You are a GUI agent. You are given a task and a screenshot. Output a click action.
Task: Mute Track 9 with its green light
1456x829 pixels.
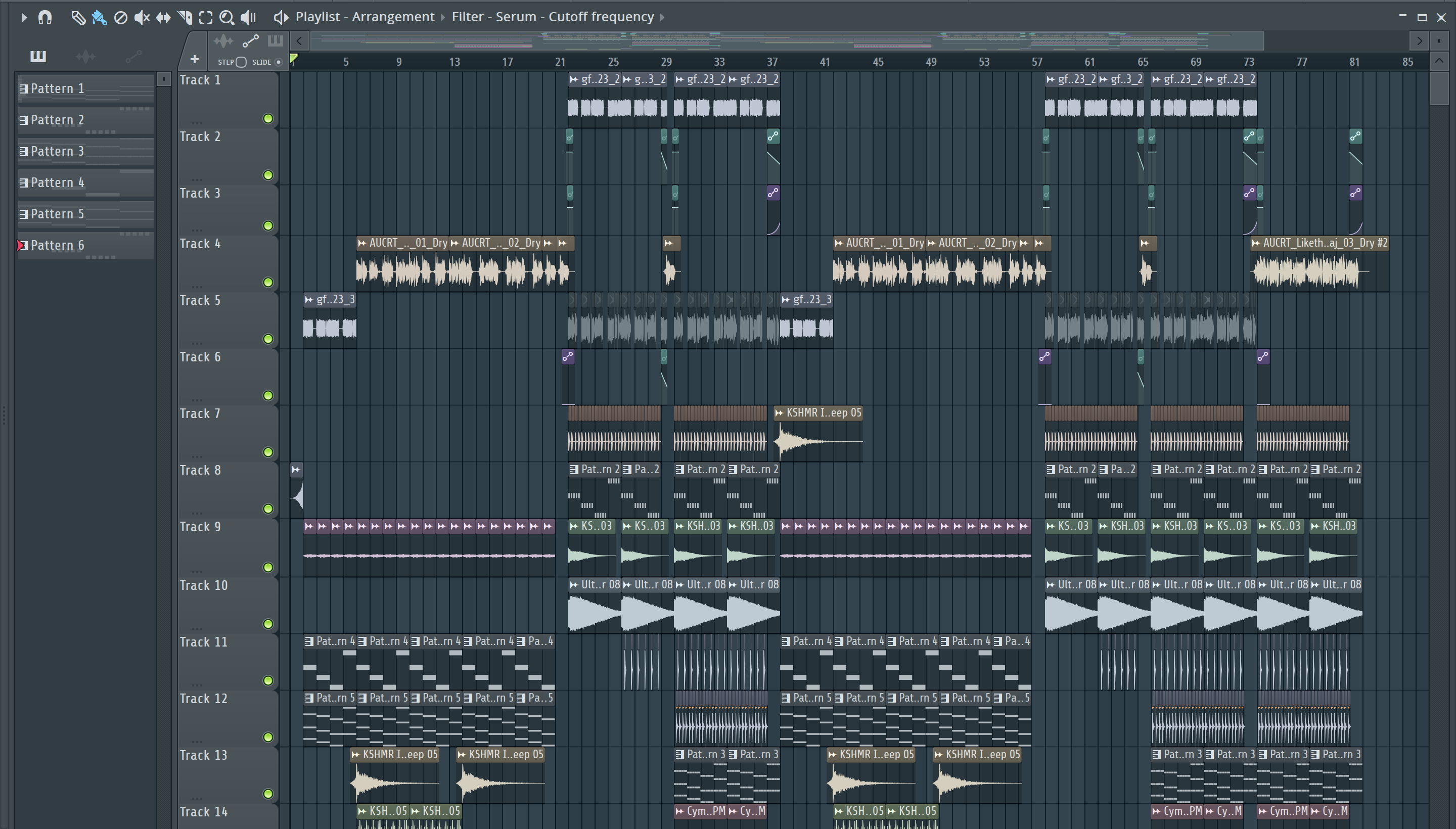click(x=267, y=567)
